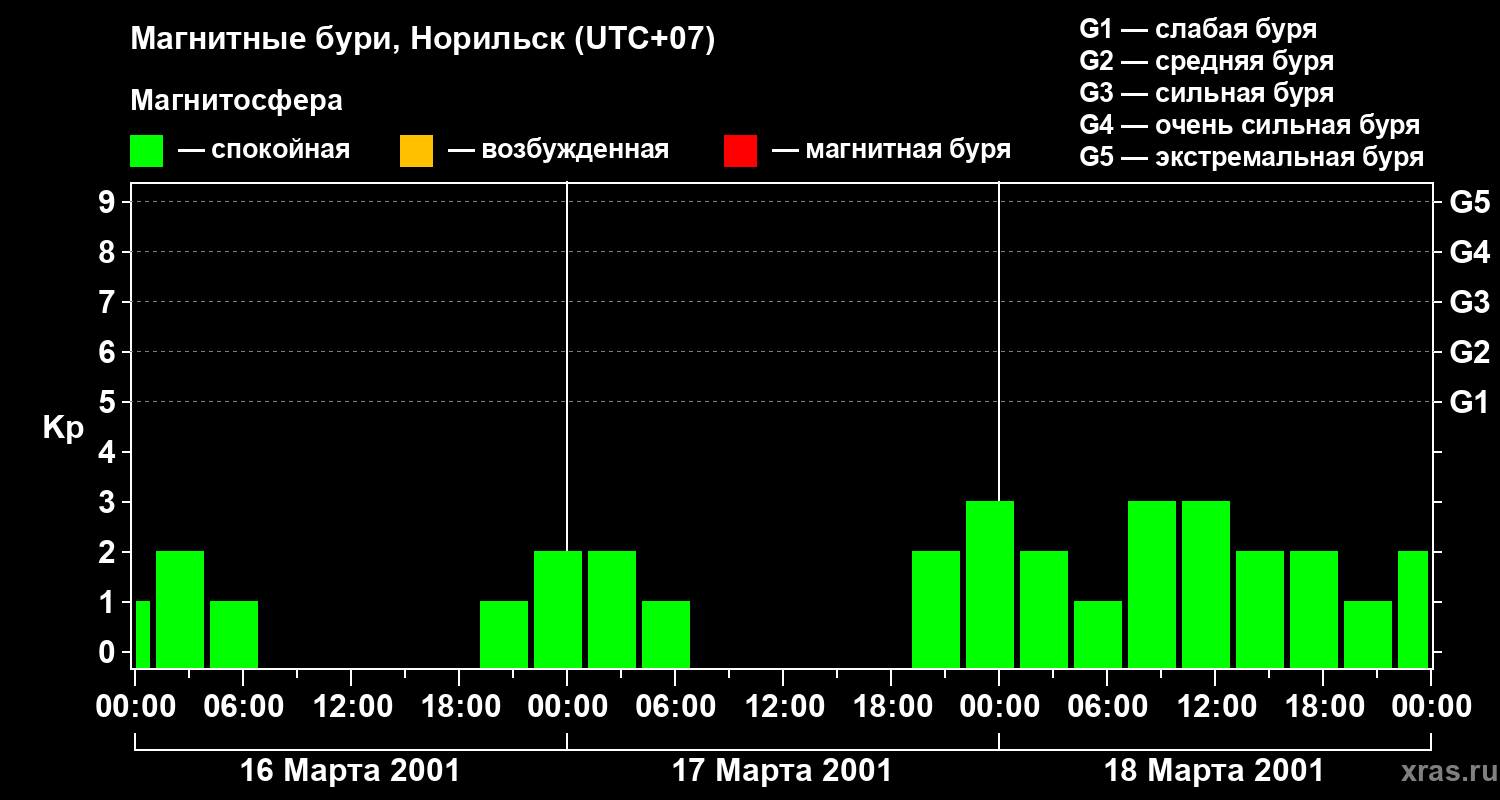
Task: Click the '06:00' time label above 17 Марта 2001
Action: [675, 707]
